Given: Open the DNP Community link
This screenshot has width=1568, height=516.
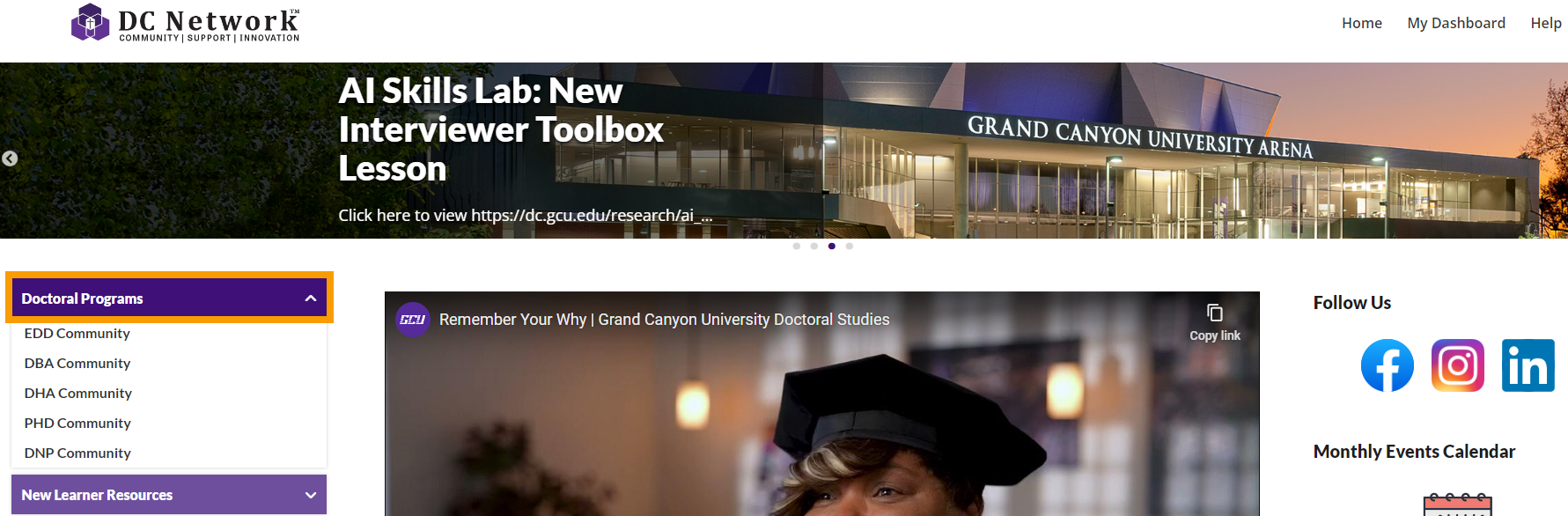Looking at the screenshot, I should [x=77, y=453].
